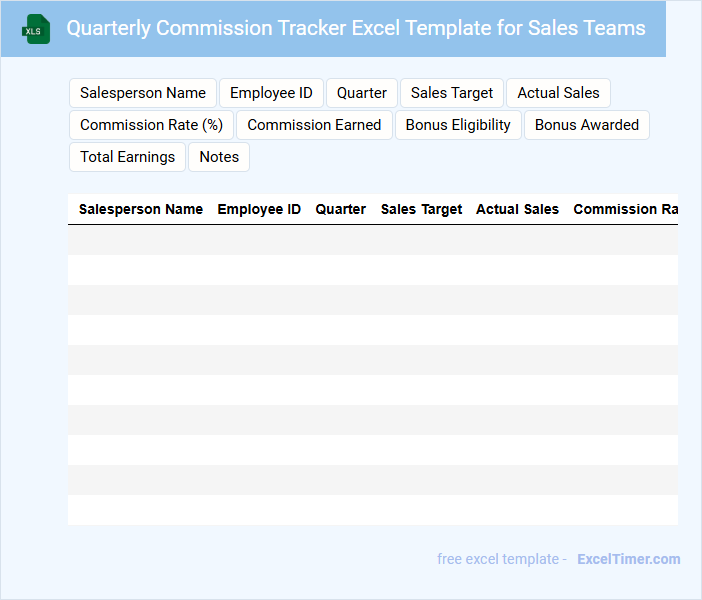Click the Quarter field tag
The image size is (702, 600).
point(362,93)
